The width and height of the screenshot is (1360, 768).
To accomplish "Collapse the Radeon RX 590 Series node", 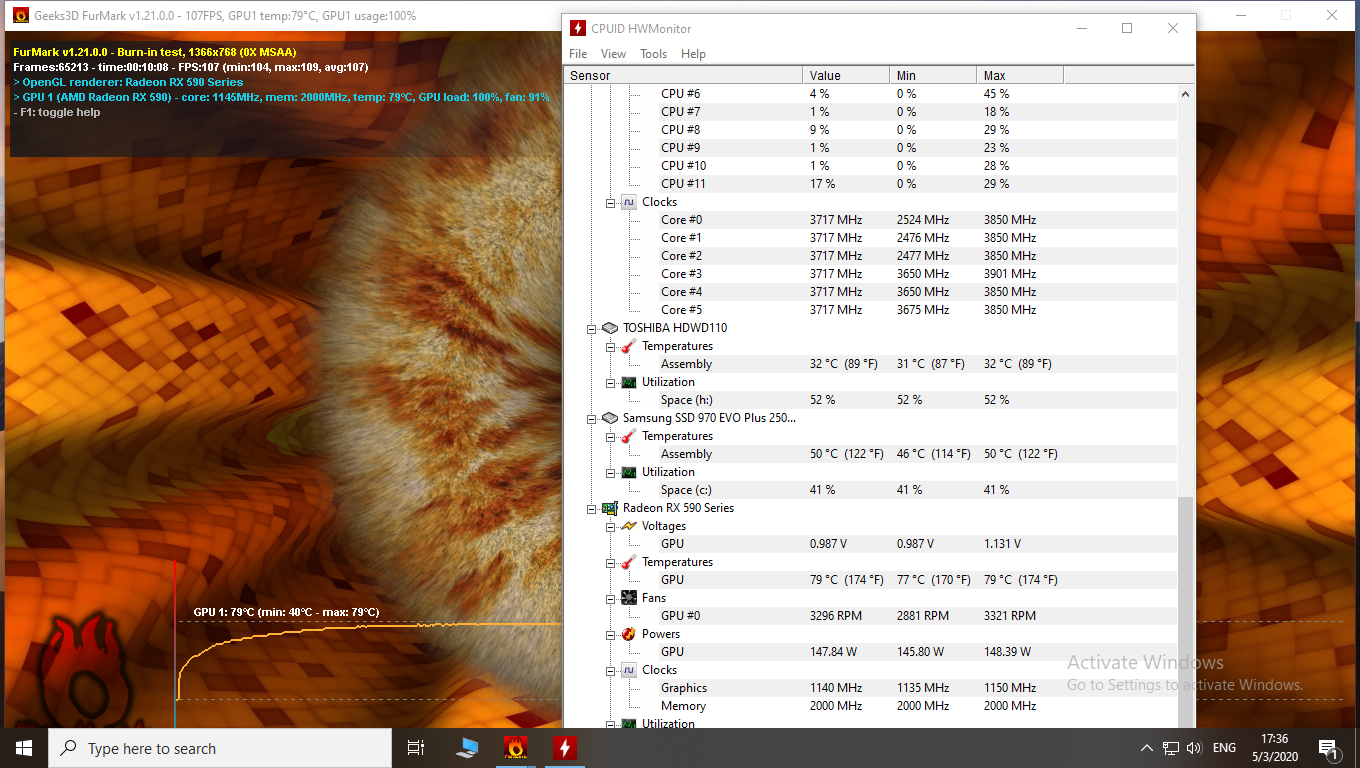I will 591,508.
